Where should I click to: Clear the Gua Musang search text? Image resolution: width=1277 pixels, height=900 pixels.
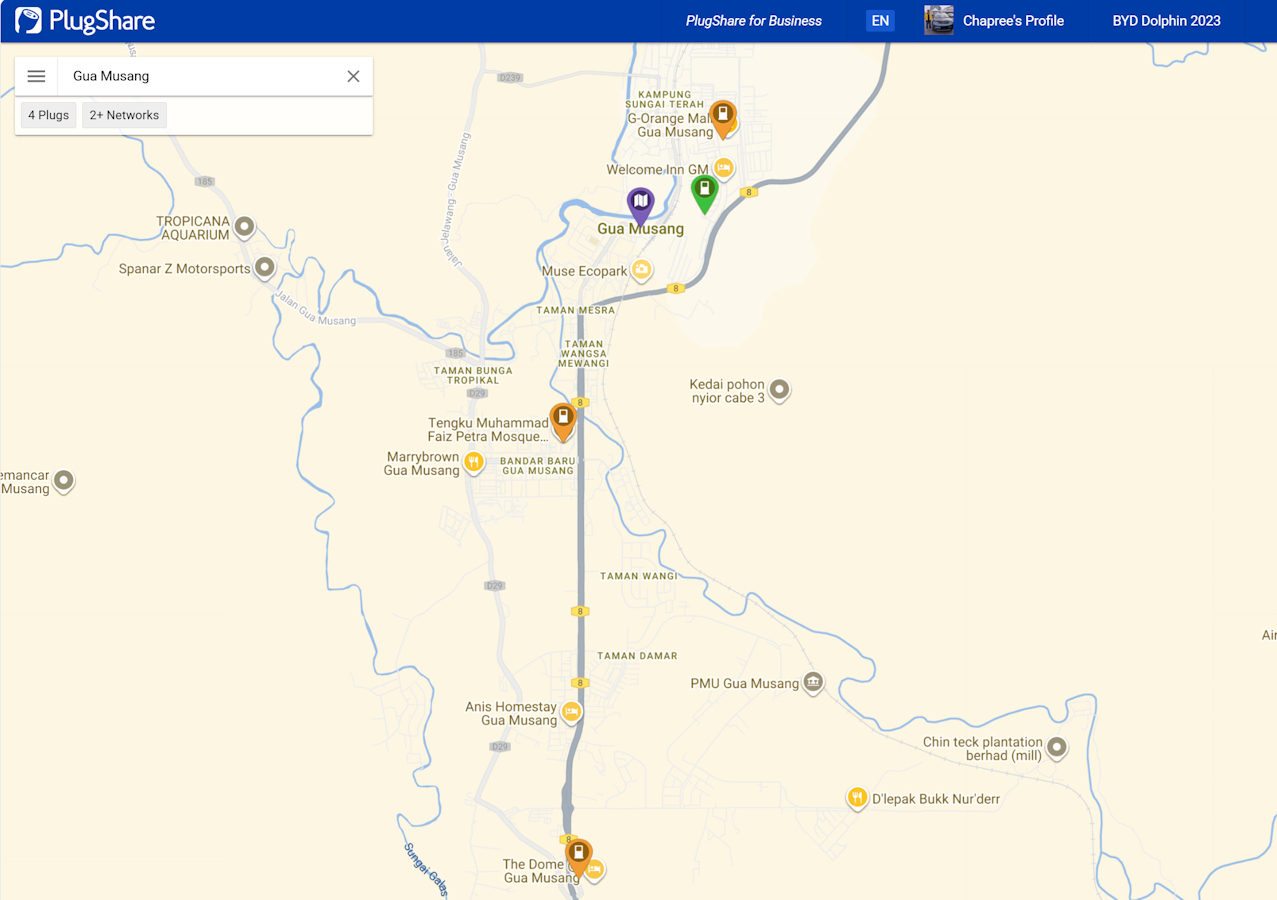(x=353, y=76)
